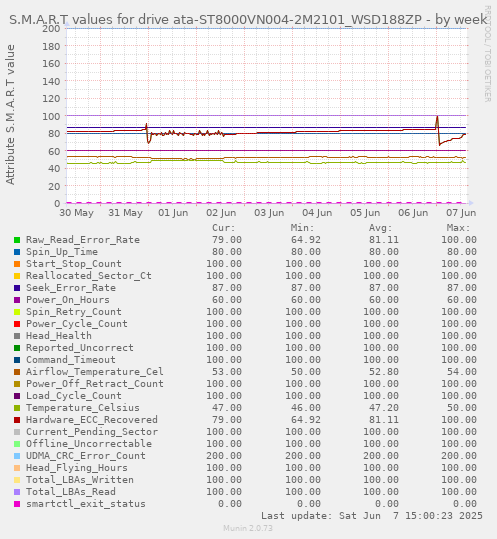Click the Power_On_Hours magenta legend swatch
This screenshot has height=539, width=497.
(x=17, y=300)
